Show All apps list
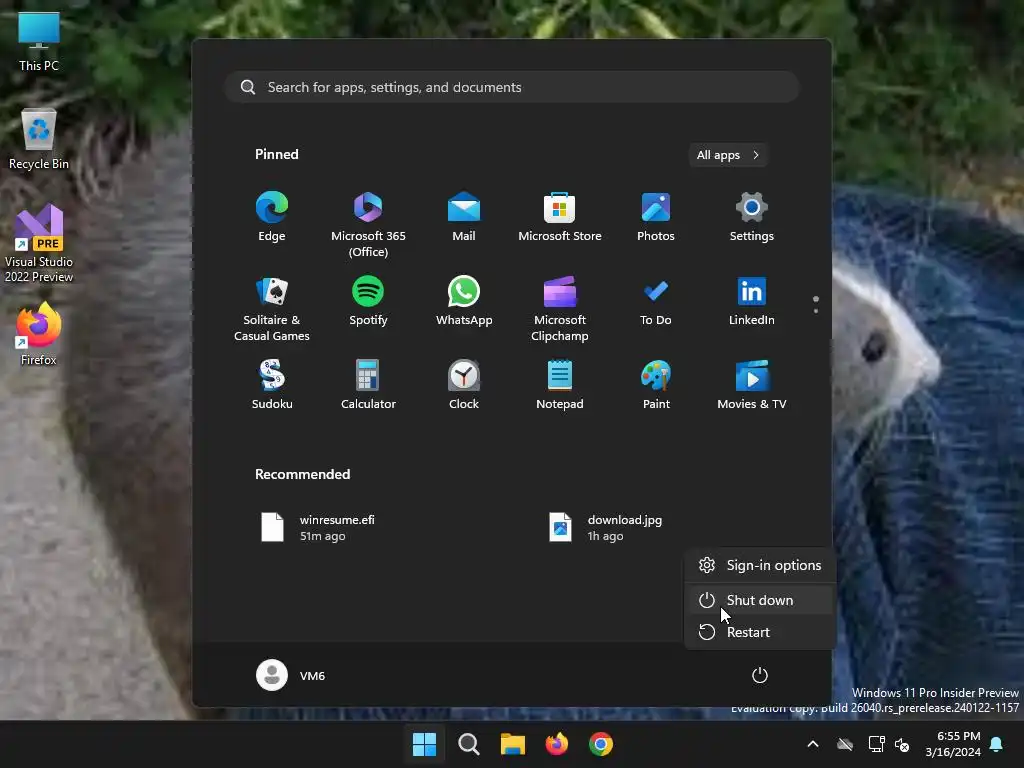Image resolution: width=1024 pixels, height=768 pixels. 728,155
